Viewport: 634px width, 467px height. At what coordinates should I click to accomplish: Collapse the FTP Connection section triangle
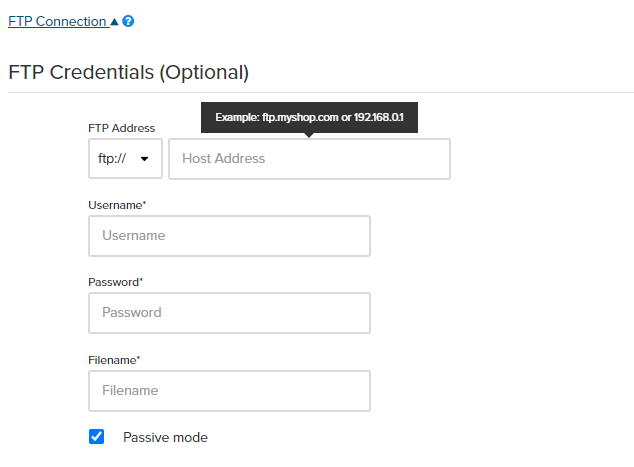click(114, 21)
